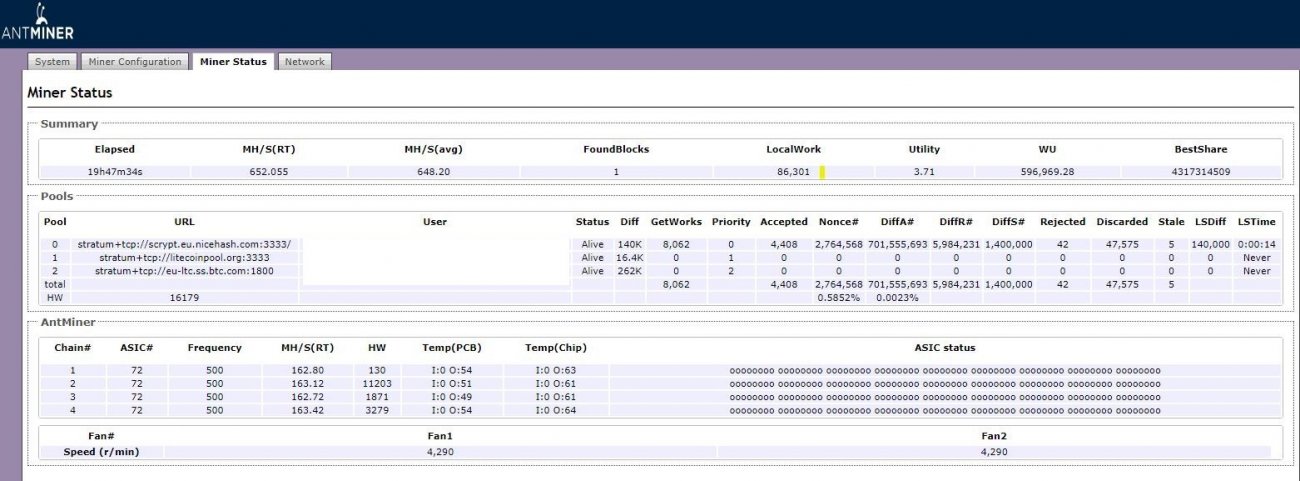The image size is (1300, 481).
Task: Click chain 2 PCB temp I:0 O:51
Action: [452, 383]
